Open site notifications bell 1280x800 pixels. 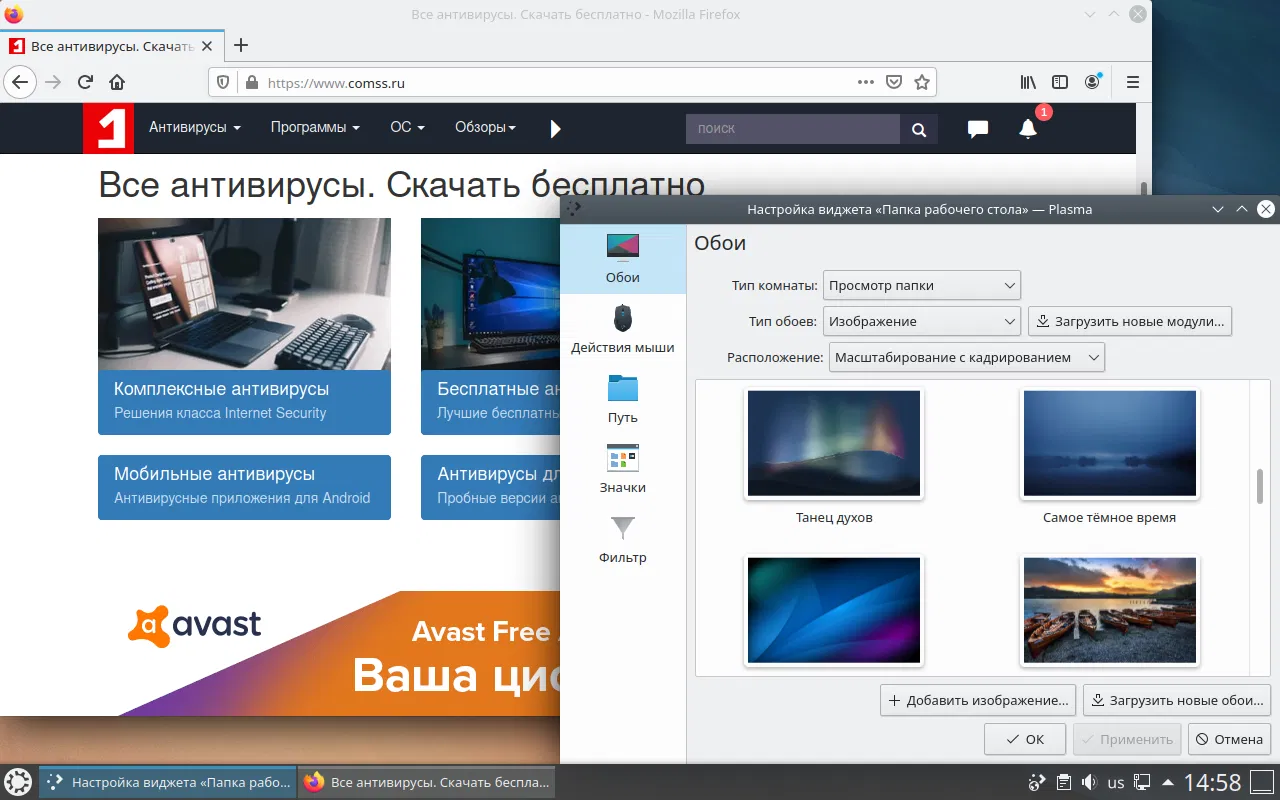(1028, 128)
